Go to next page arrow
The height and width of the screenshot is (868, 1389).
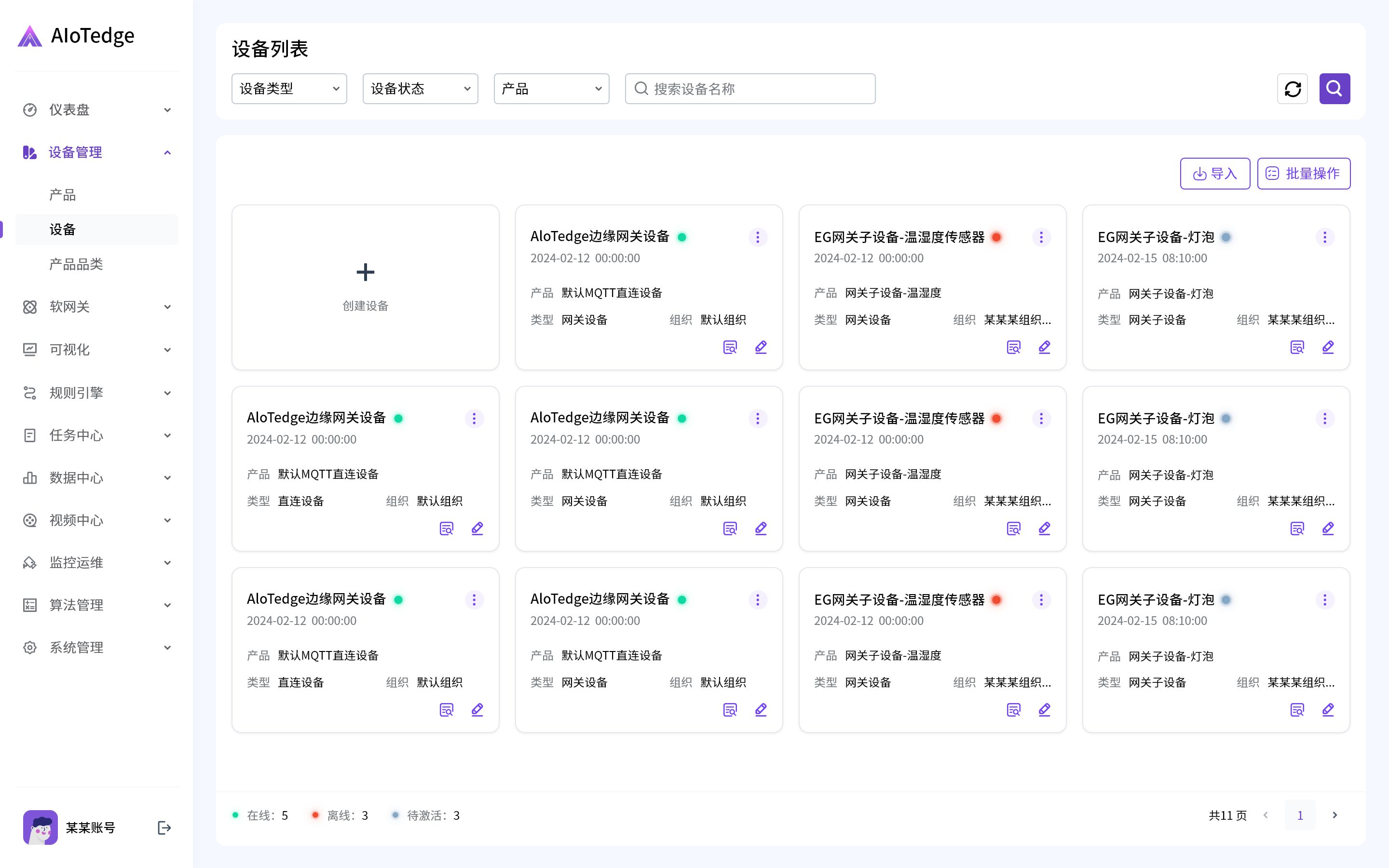(1335, 815)
